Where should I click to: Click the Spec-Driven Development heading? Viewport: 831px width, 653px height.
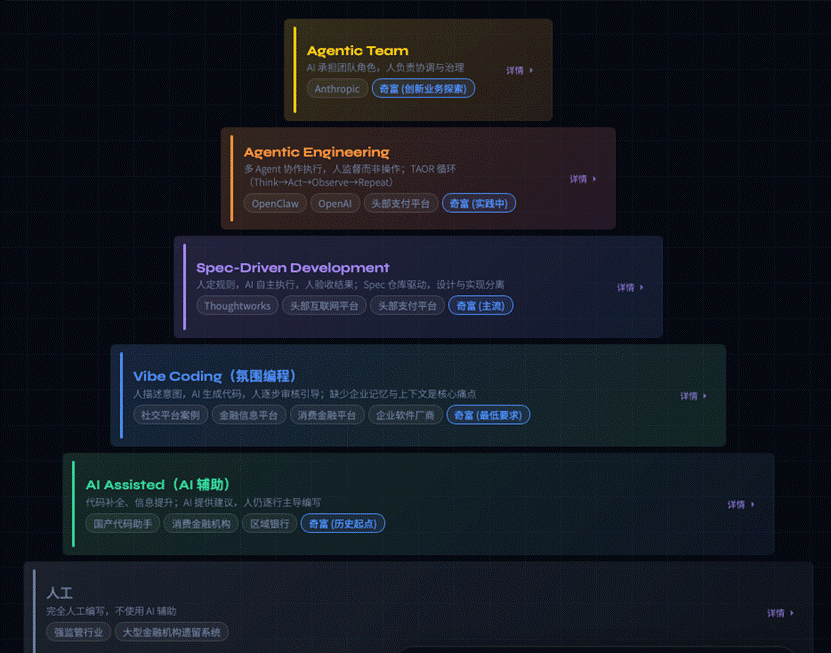pos(293,268)
